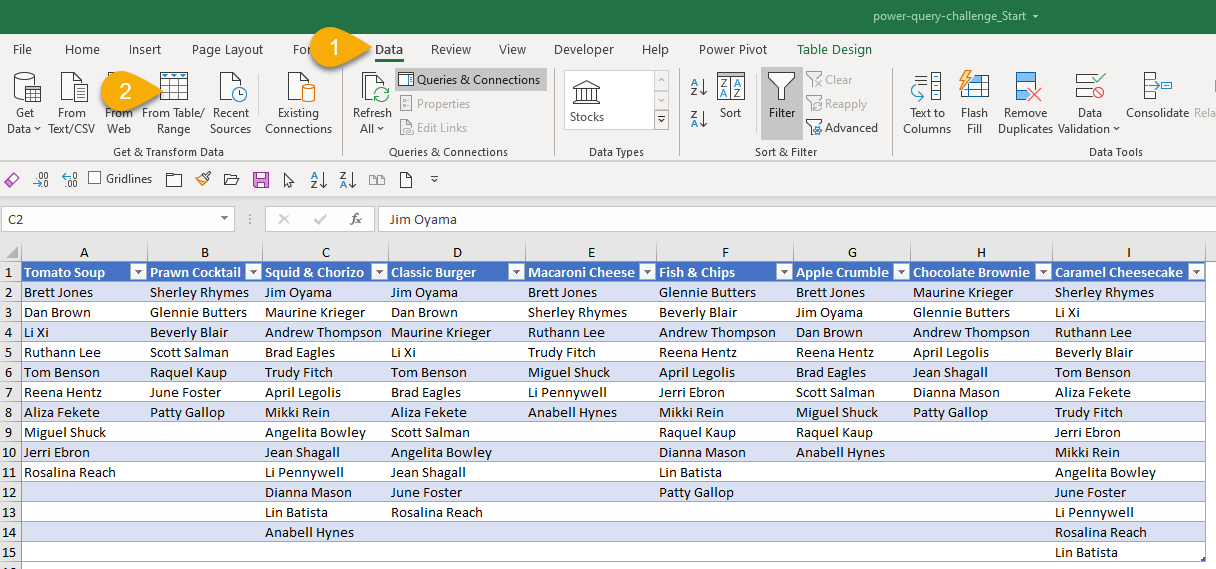The width and height of the screenshot is (1216, 569).
Task: Open Tomato Soup column filter dropdown
Action: coord(138,272)
